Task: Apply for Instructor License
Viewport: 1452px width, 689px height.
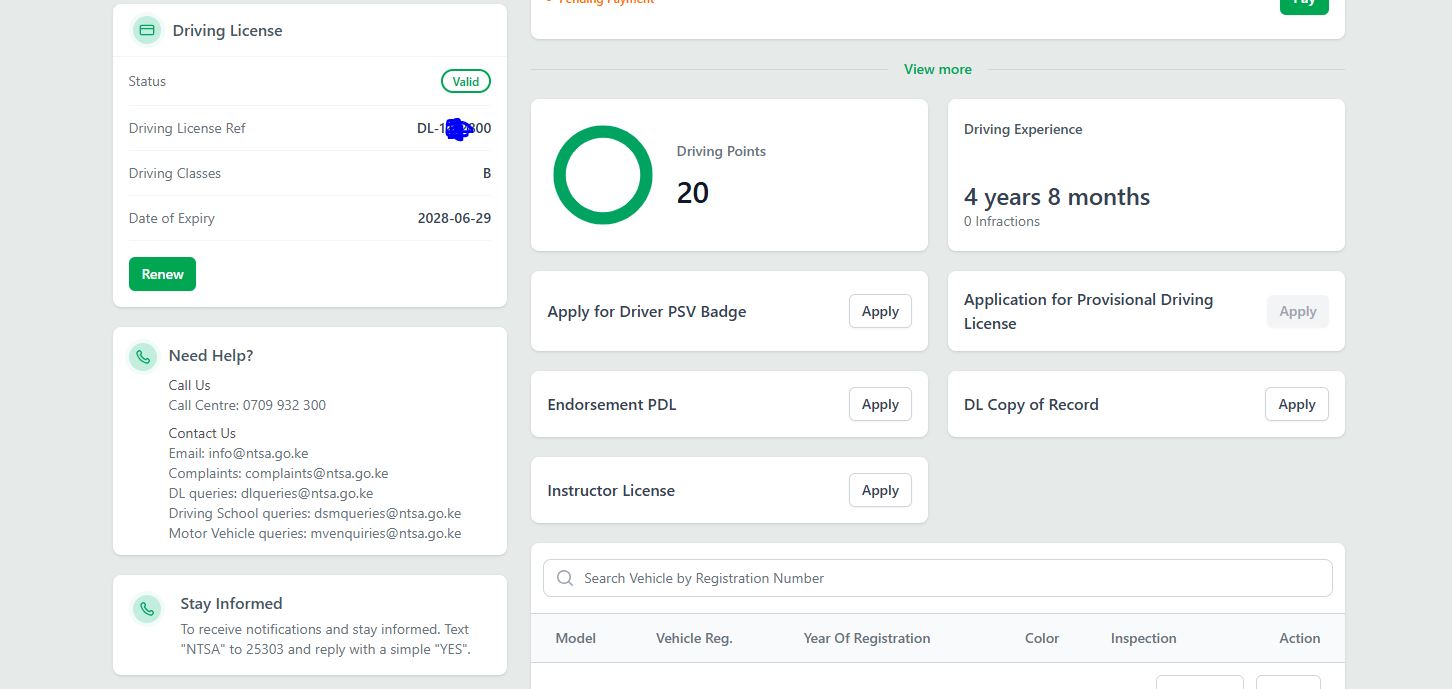Action: tap(880, 490)
